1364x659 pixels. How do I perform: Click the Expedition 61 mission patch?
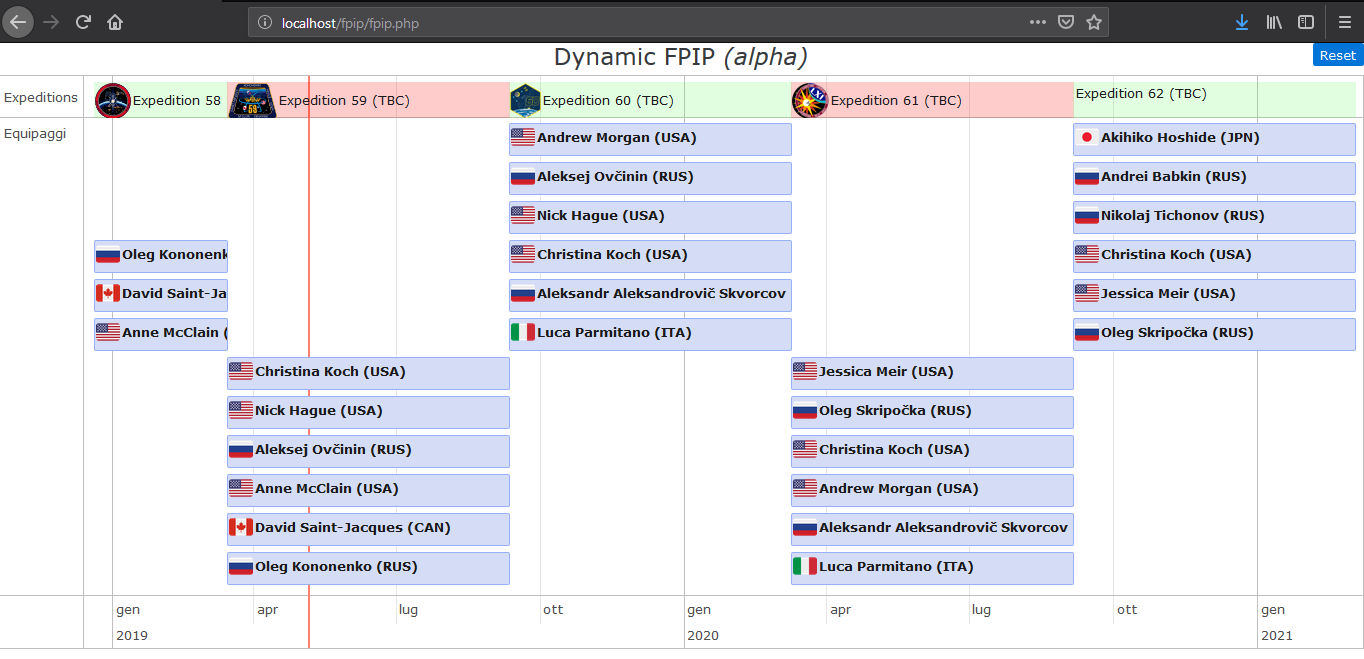click(x=809, y=100)
